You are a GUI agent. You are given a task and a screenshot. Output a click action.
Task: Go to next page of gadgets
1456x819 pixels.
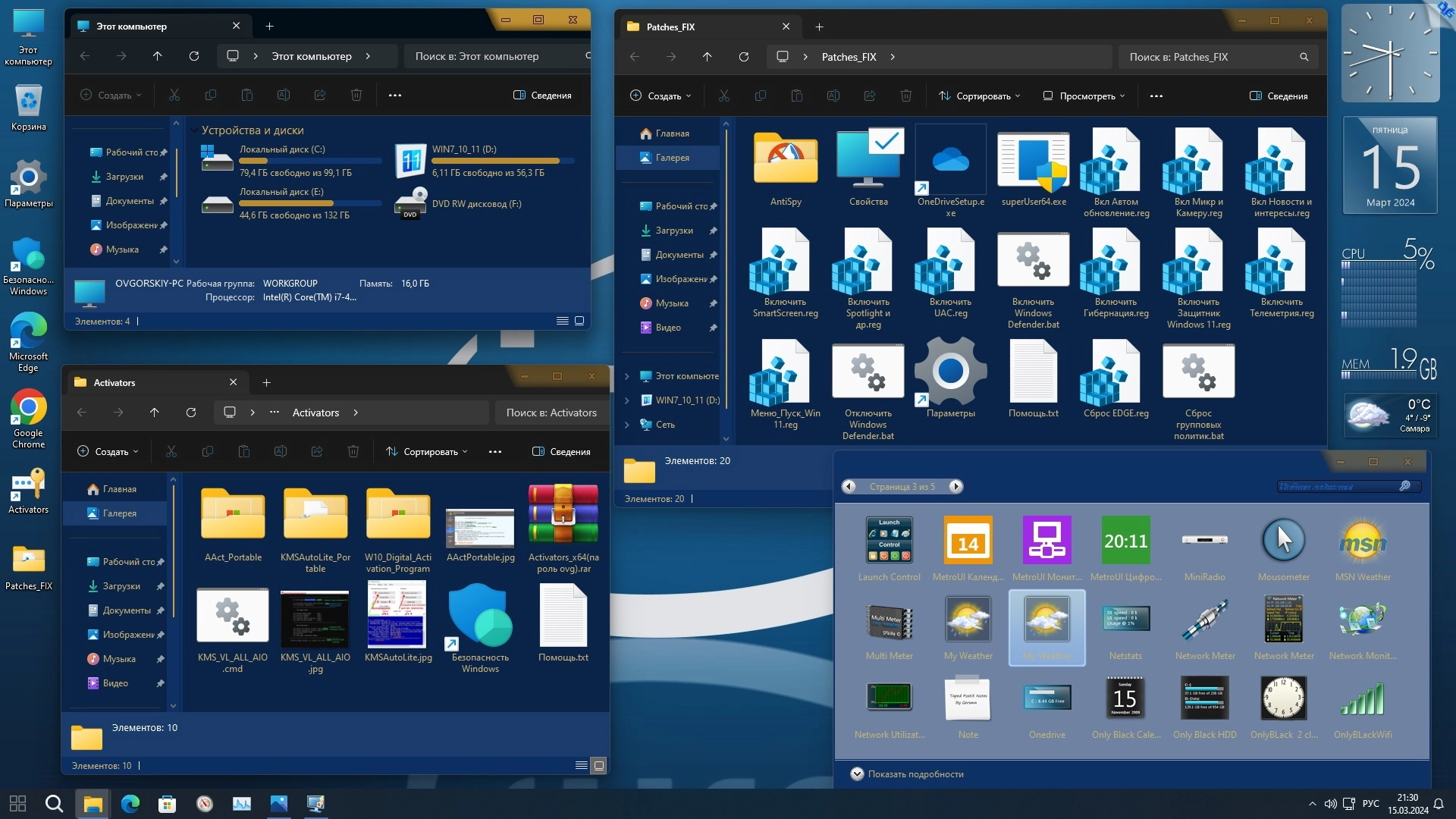click(955, 487)
